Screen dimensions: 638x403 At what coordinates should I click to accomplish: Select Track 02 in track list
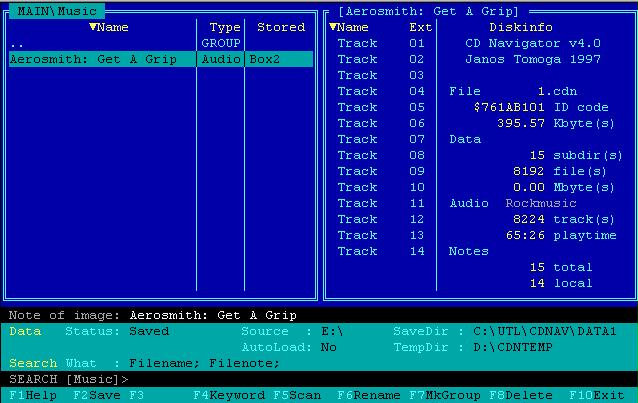coord(381,59)
